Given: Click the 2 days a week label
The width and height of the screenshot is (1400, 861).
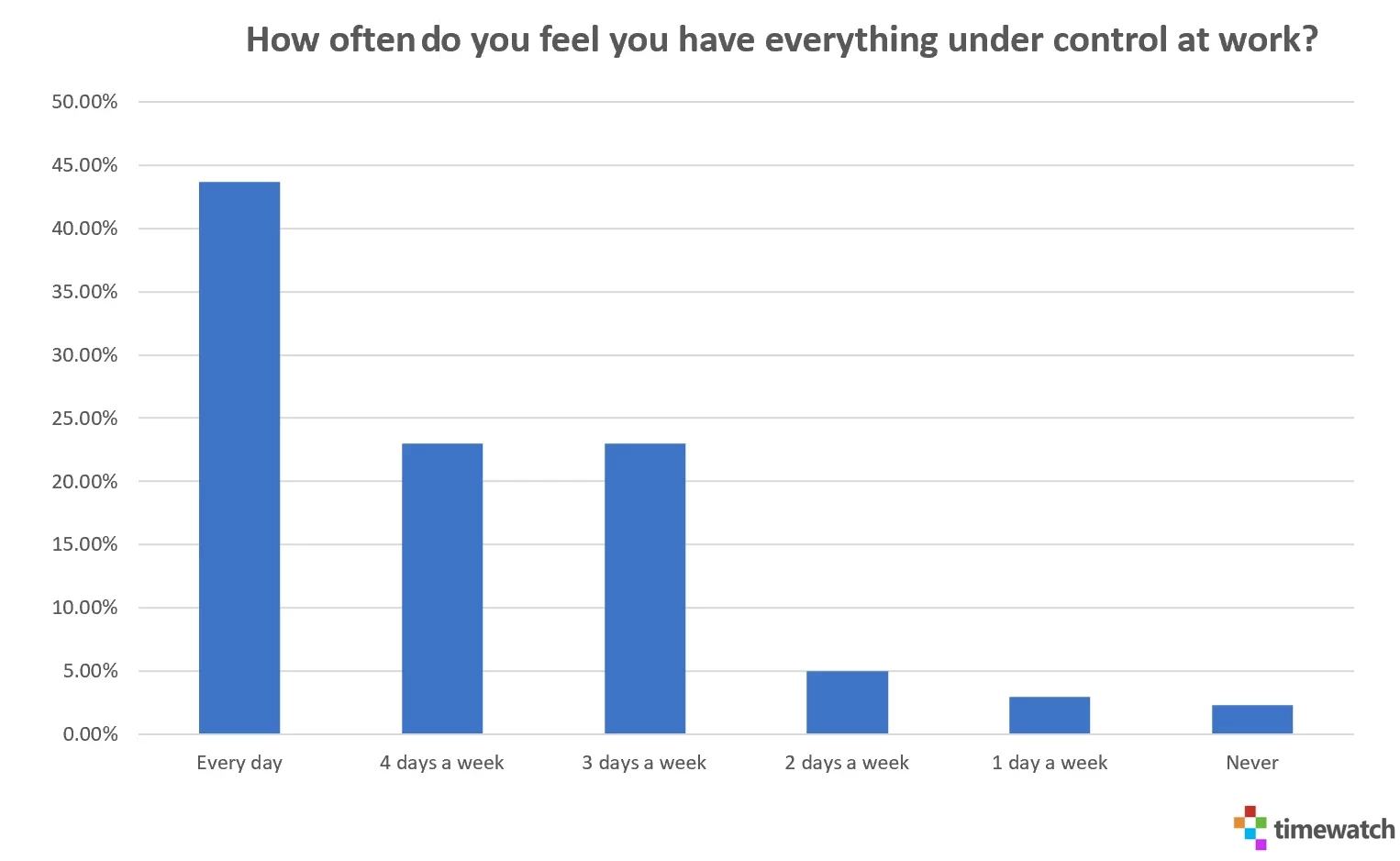Looking at the screenshot, I should tap(847, 763).
